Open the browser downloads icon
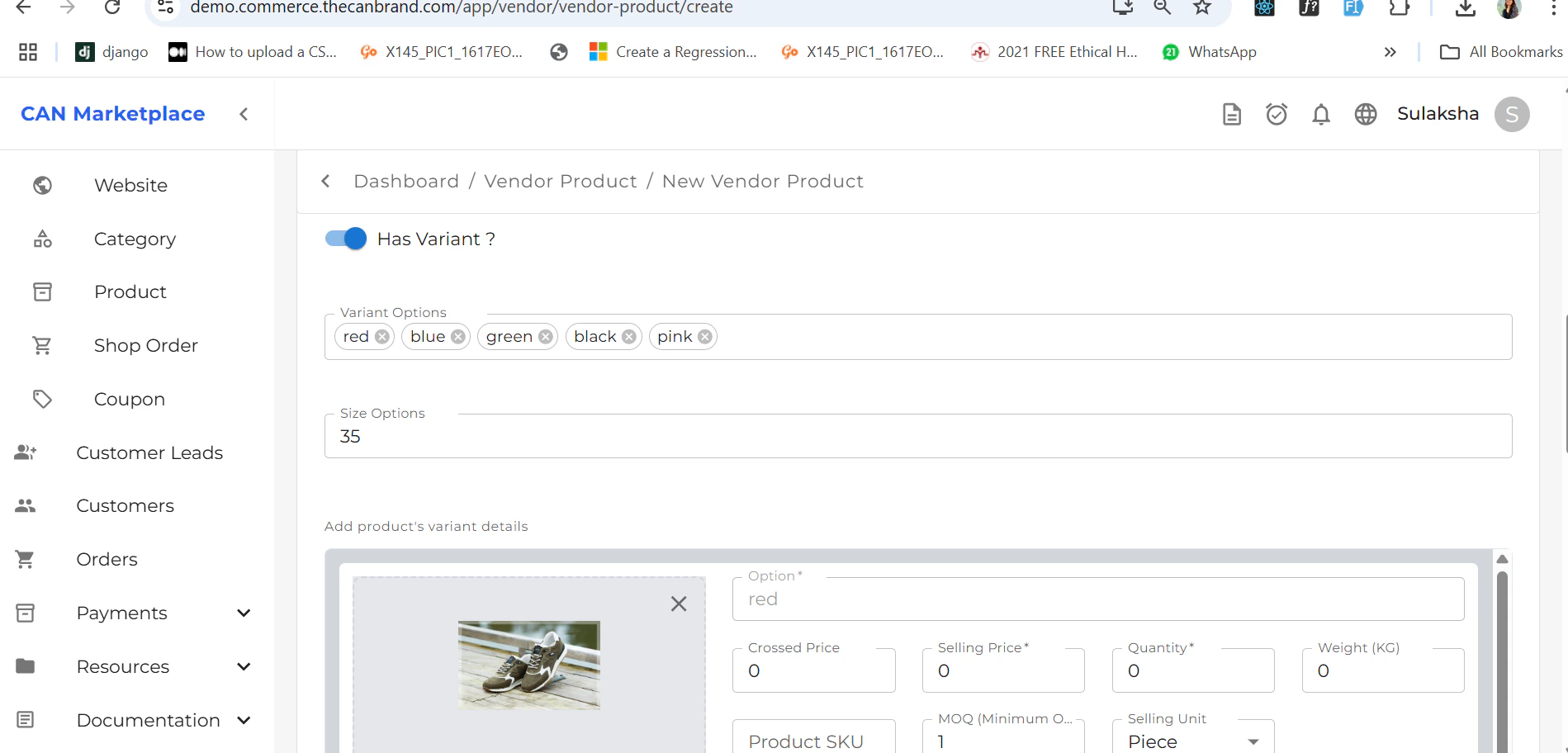This screenshot has width=1568, height=753. pos(1466,7)
